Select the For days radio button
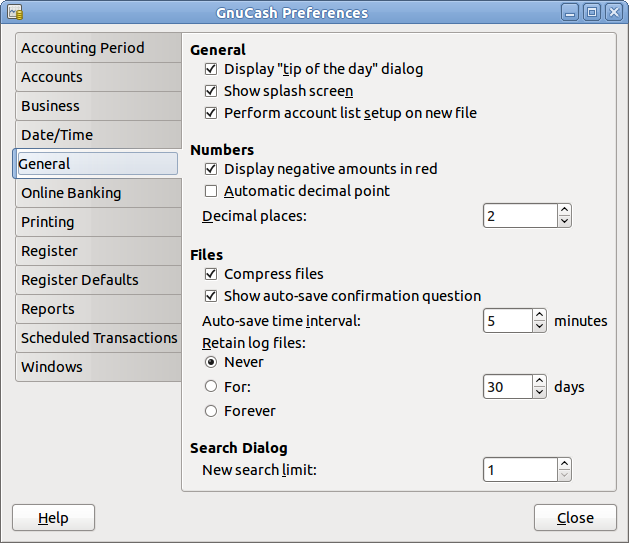 (x=211, y=387)
